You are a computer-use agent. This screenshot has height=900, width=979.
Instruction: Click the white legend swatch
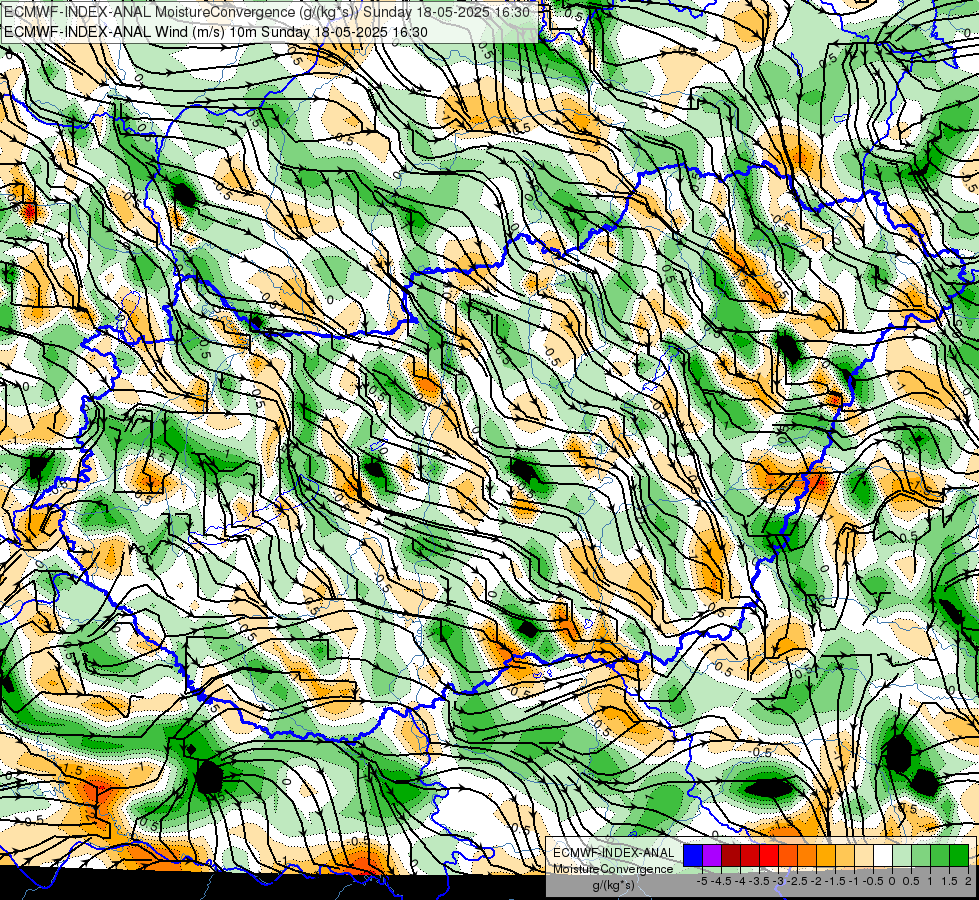pyautogui.click(x=883, y=856)
